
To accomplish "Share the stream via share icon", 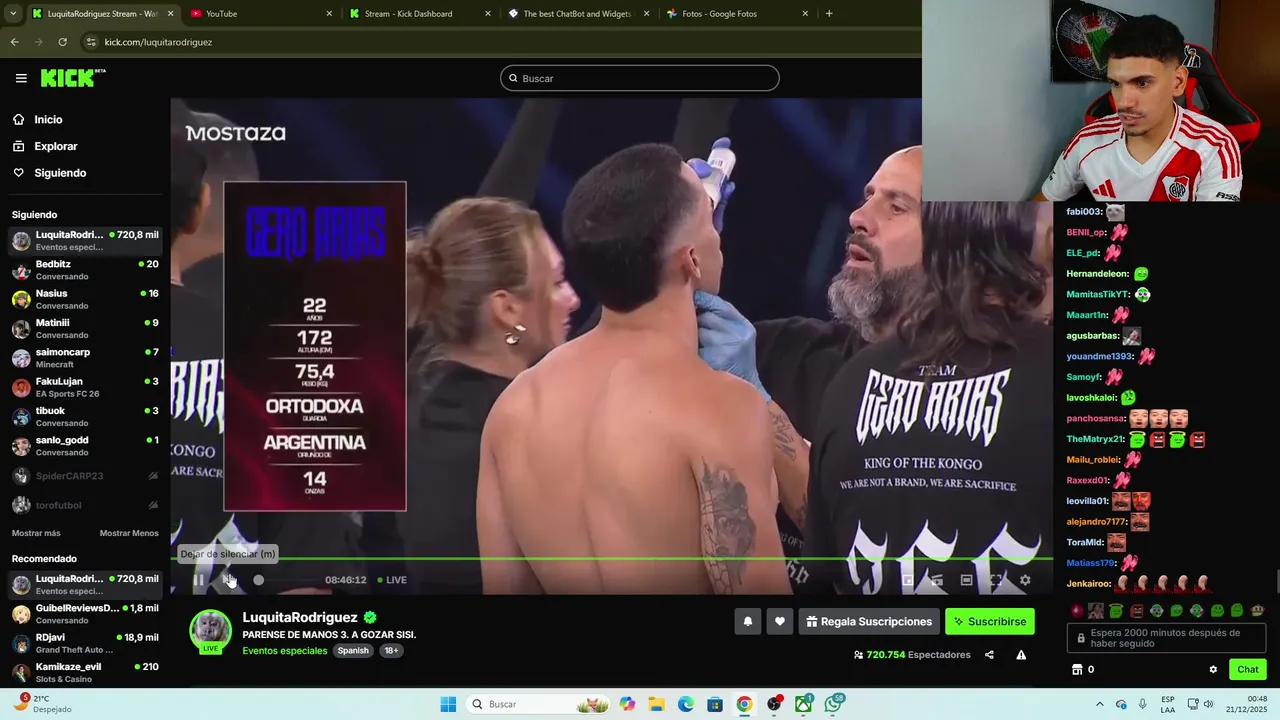I will coord(989,655).
